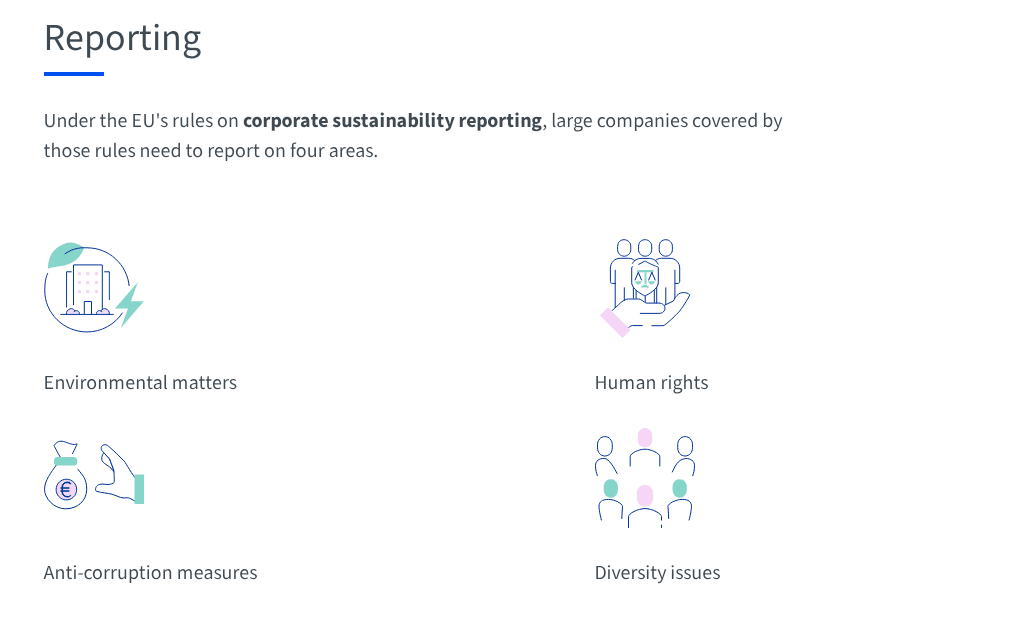Viewport: 1012px width, 627px height.
Task: Click the blue underline below Reporting
Action: [x=74, y=74]
